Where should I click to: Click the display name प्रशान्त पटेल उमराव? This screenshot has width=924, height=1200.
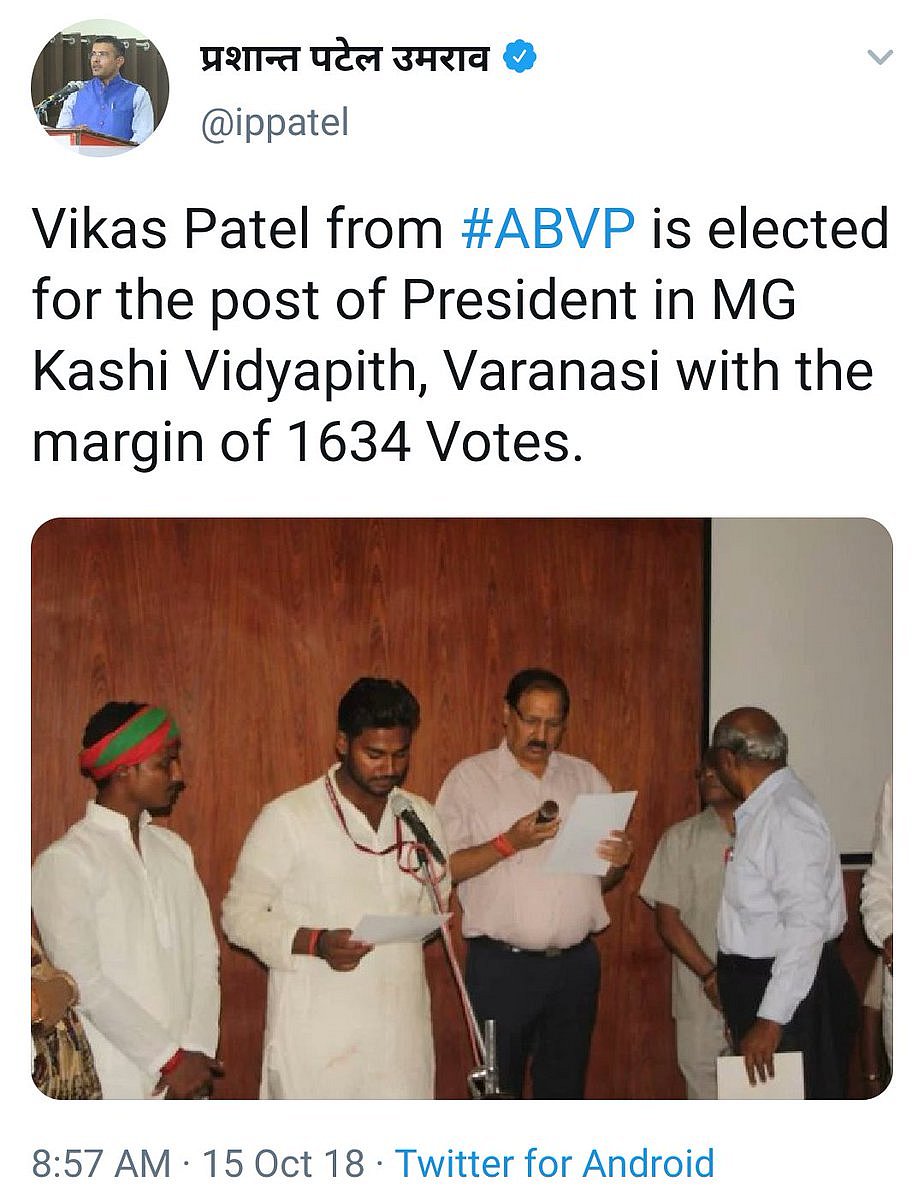[x=346, y=59]
